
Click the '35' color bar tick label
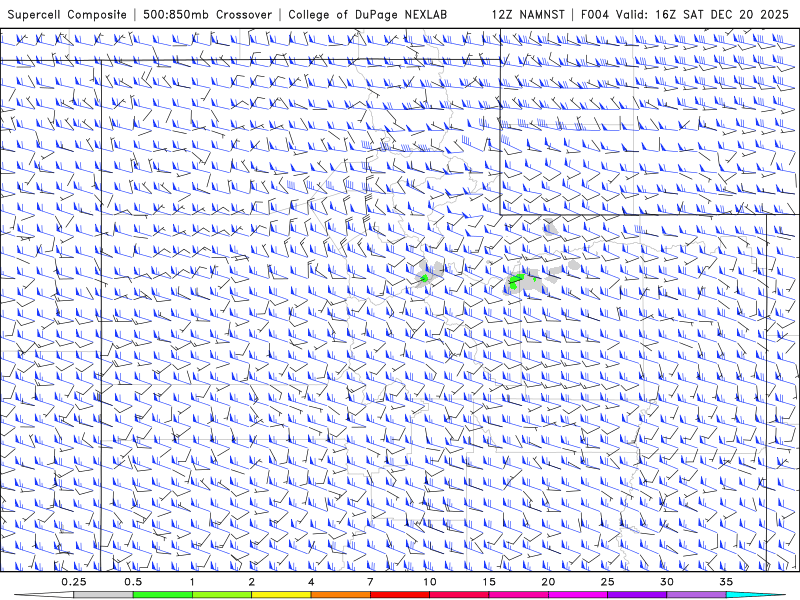tap(726, 582)
